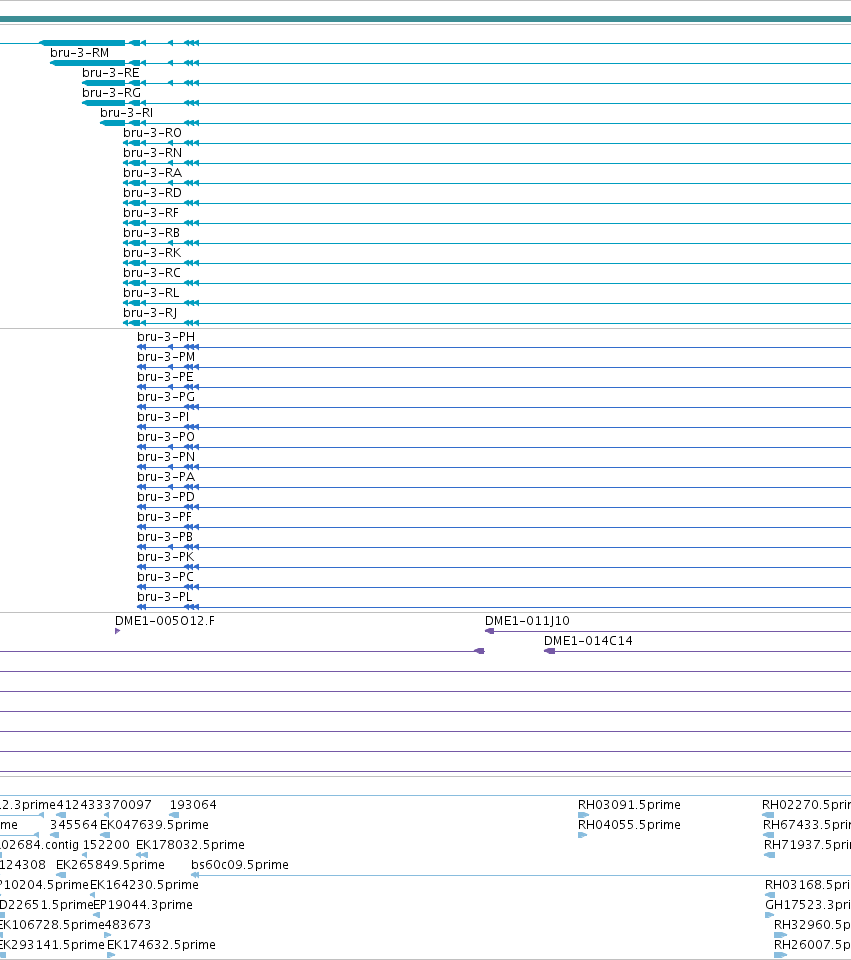The image size is (851, 960).
Task: Select the RH03091.5prime EST label
Action: (x=629, y=804)
